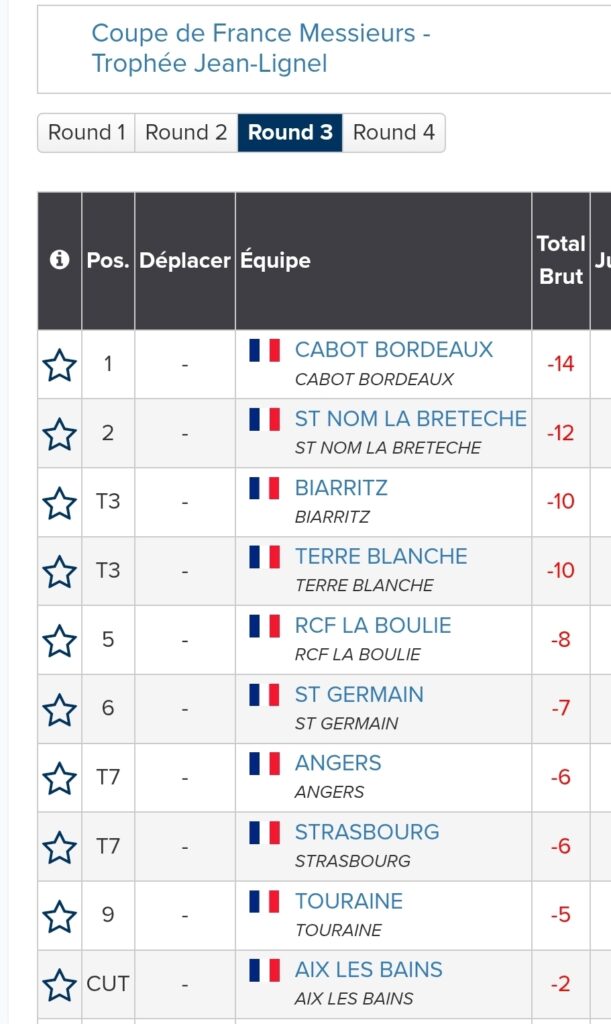The image size is (611, 1024).
Task: Switch to the Round 1 tab
Action: [x=87, y=132]
